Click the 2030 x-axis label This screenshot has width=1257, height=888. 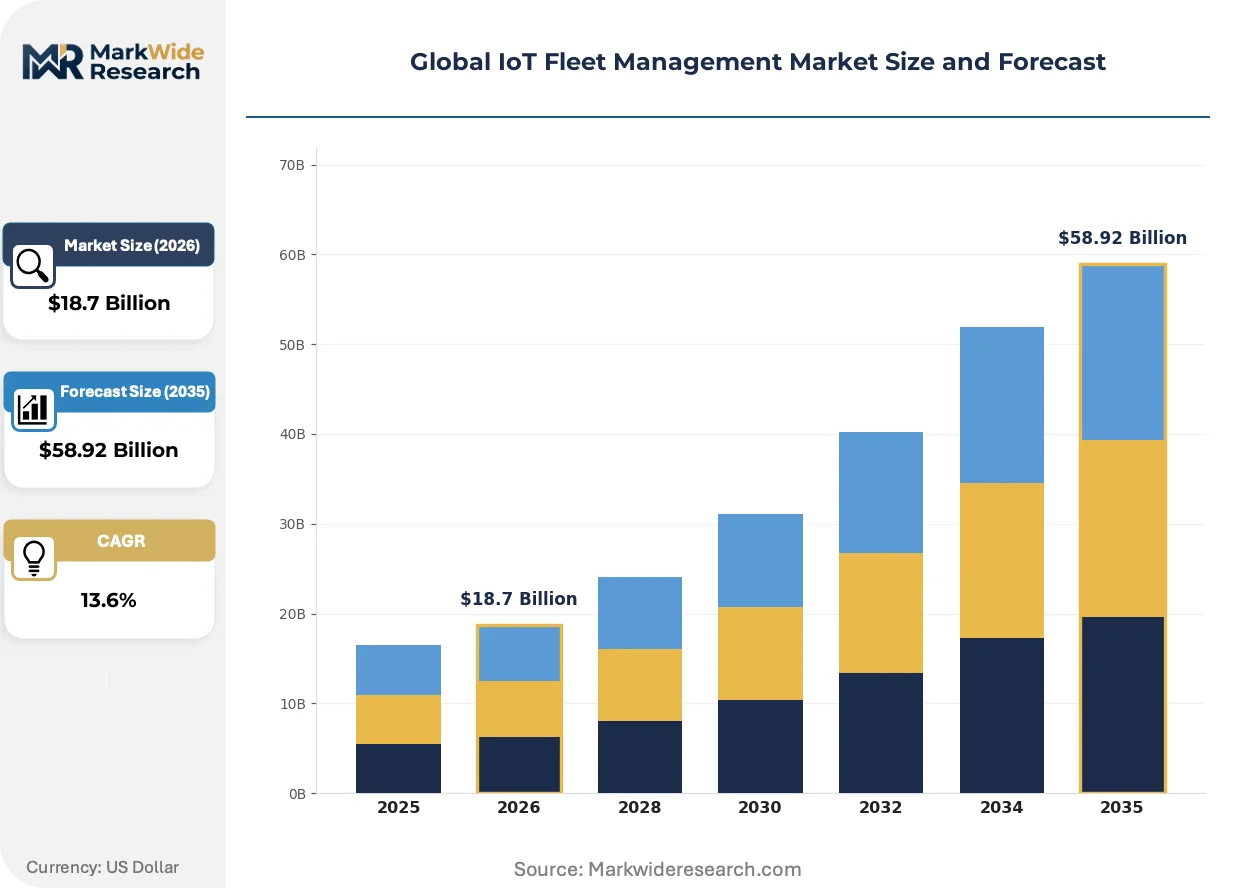click(760, 808)
